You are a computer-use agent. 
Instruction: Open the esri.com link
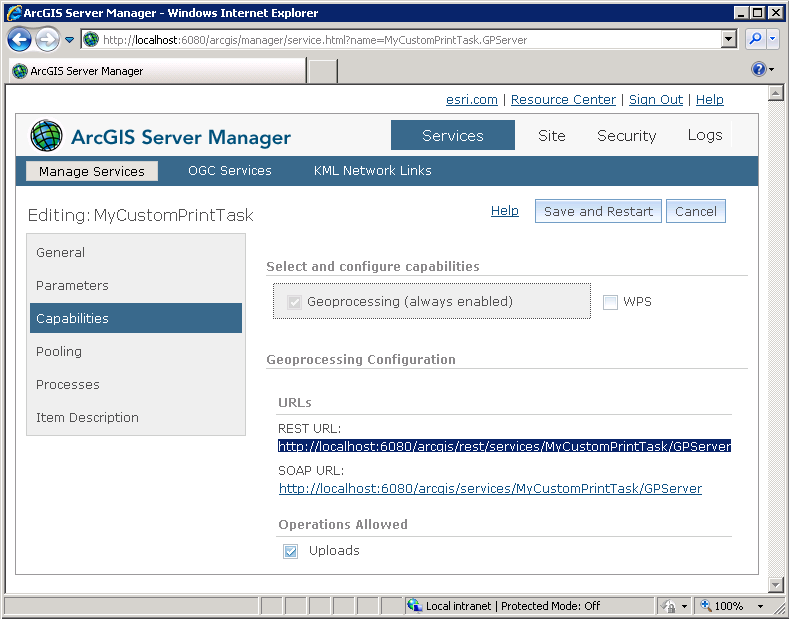(x=471, y=100)
